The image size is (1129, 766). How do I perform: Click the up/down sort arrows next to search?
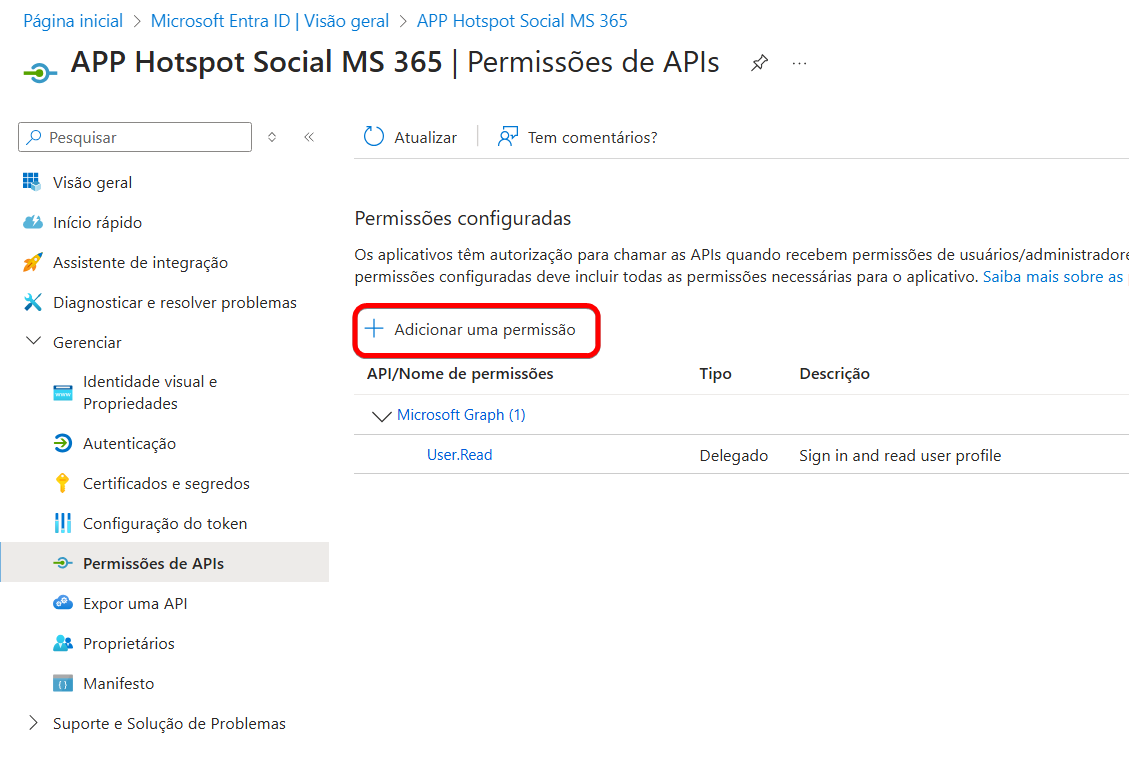[x=272, y=137]
